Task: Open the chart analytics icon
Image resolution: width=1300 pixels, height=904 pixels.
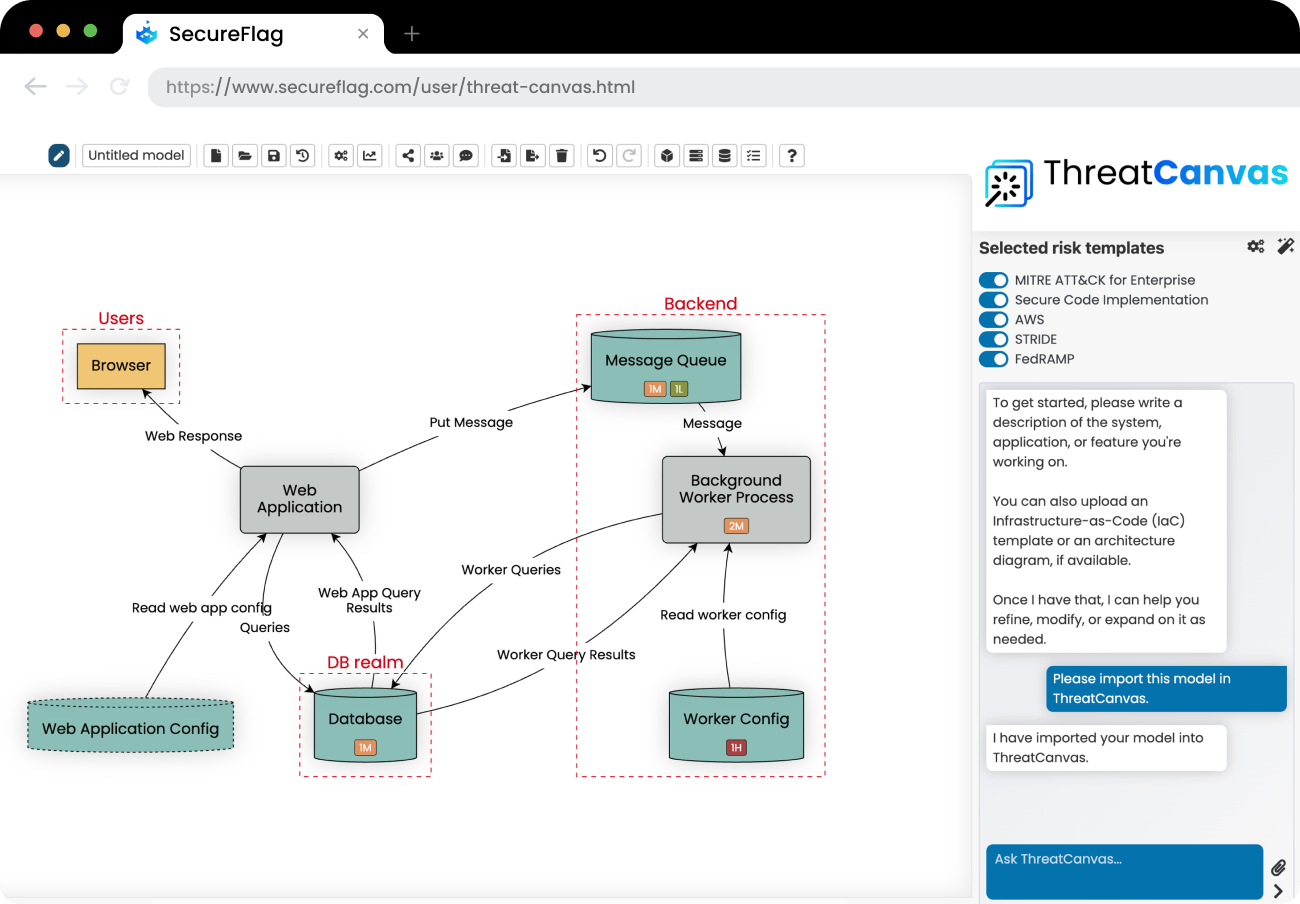Action: (x=370, y=155)
